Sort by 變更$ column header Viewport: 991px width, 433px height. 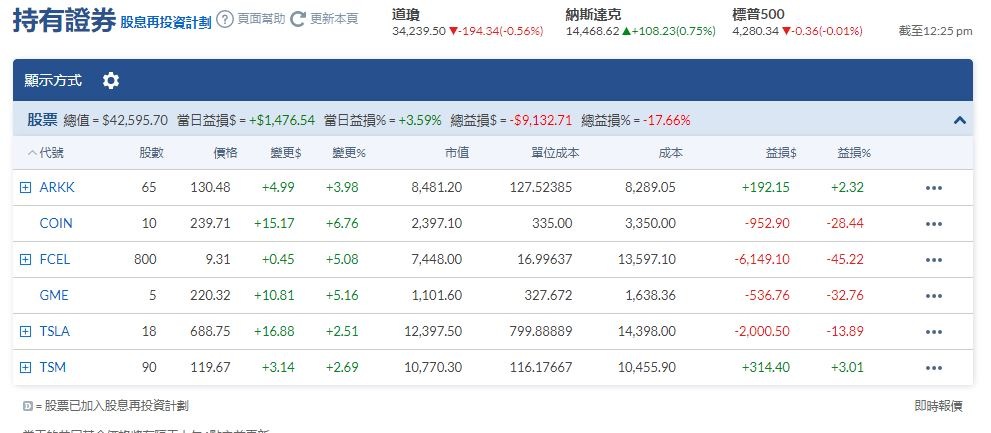click(x=286, y=152)
